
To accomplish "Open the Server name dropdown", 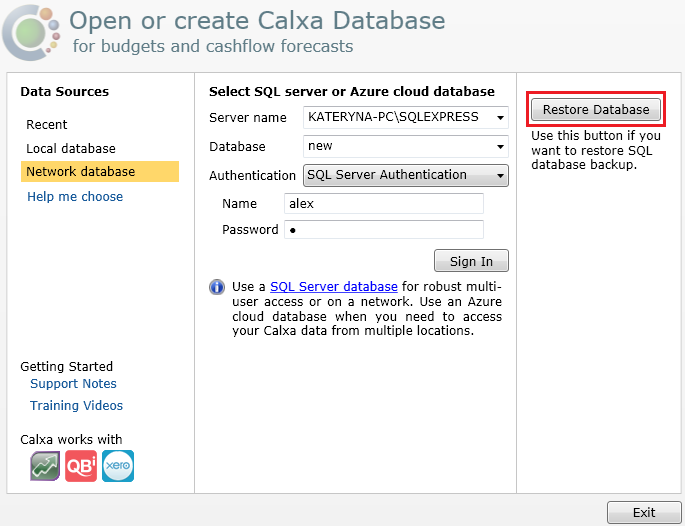I will point(500,117).
